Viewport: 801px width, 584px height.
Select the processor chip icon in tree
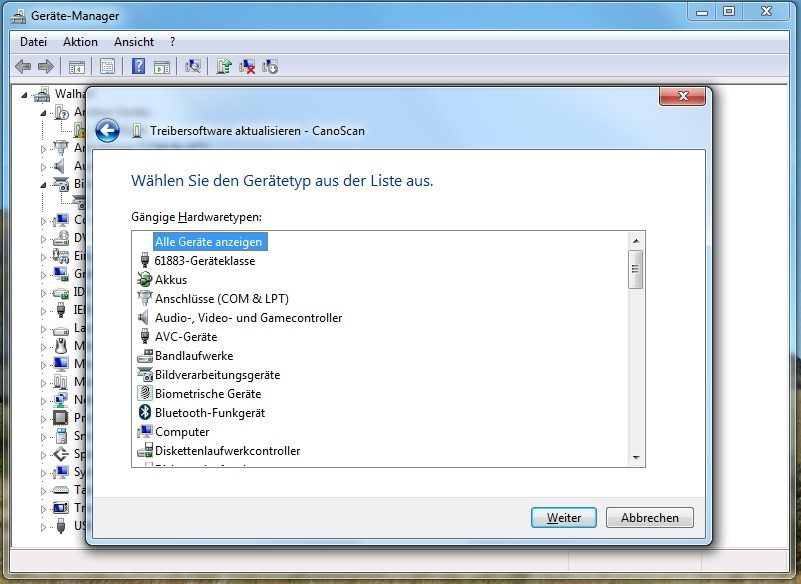pos(61,418)
